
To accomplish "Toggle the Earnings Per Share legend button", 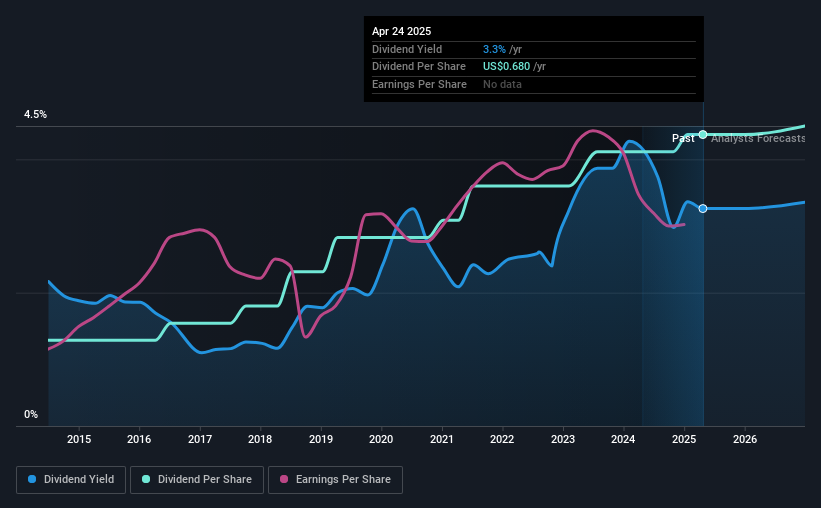I will tap(335, 480).
